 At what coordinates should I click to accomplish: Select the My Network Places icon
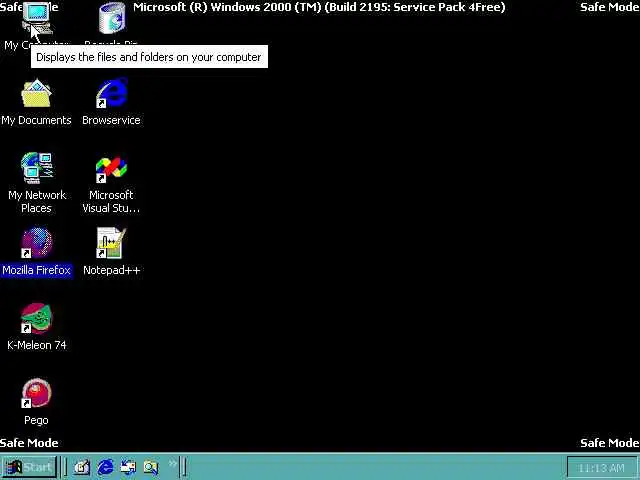37,168
